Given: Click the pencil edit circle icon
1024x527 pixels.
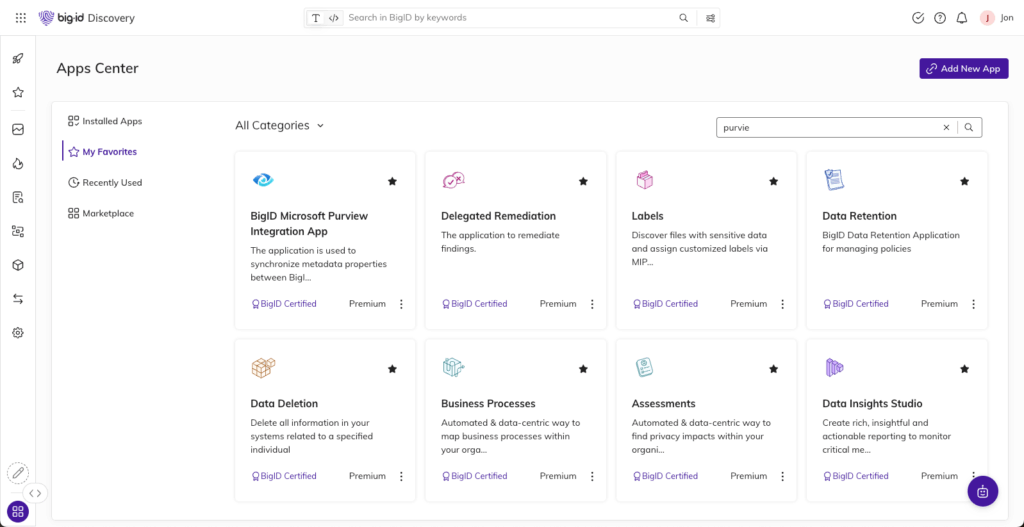Looking at the screenshot, I should (18, 472).
